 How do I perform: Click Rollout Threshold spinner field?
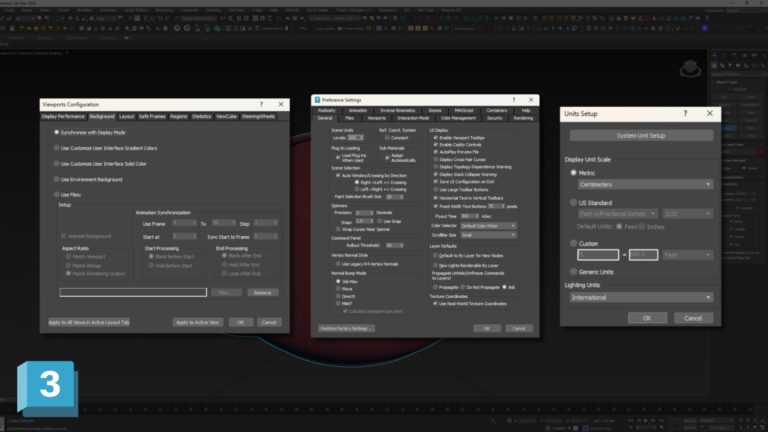coord(395,245)
